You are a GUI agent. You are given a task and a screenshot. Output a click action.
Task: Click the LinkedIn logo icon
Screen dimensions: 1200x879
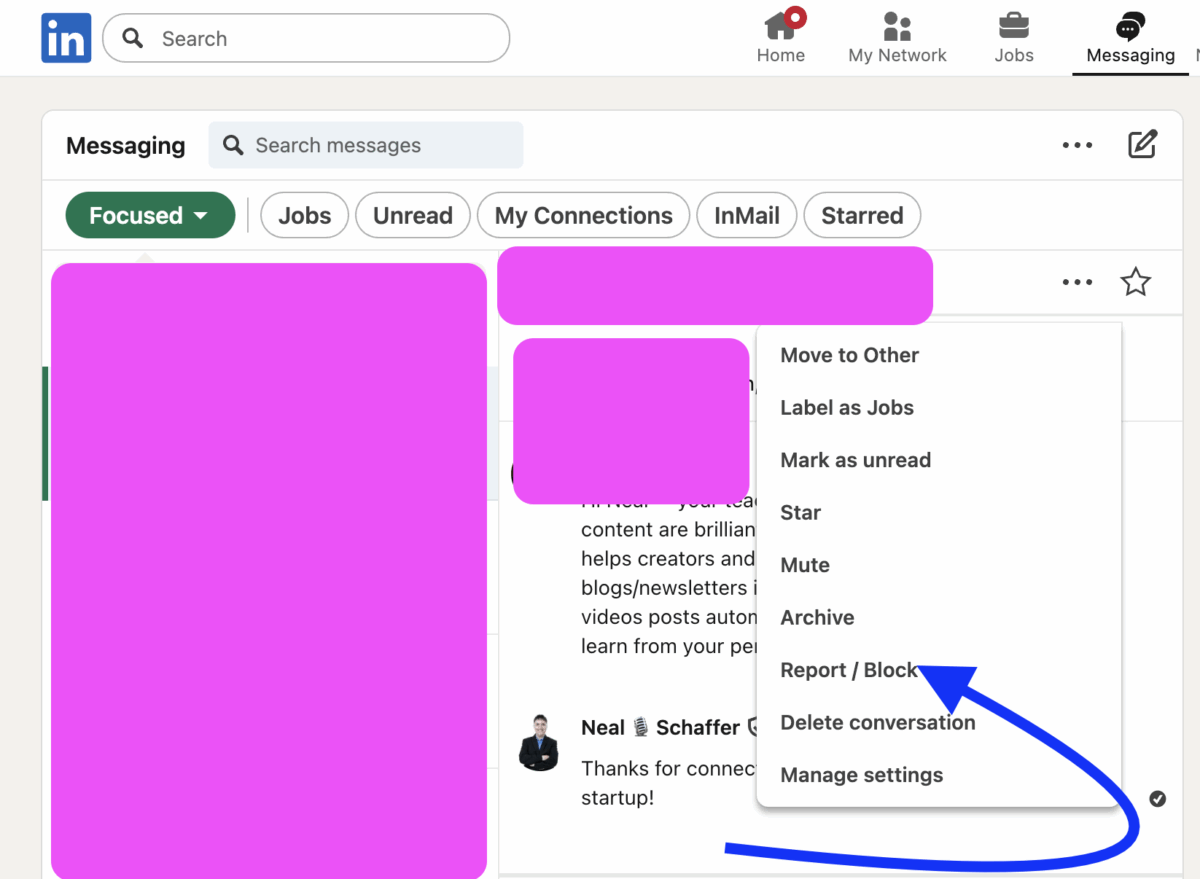tap(66, 39)
